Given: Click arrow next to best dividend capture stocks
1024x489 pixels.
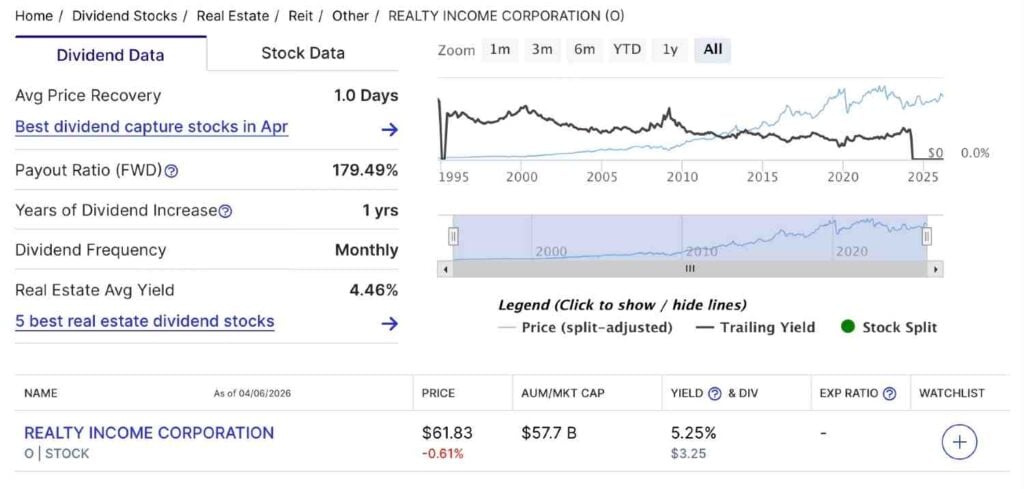Looking at the screenshot, I should [389, 129].
